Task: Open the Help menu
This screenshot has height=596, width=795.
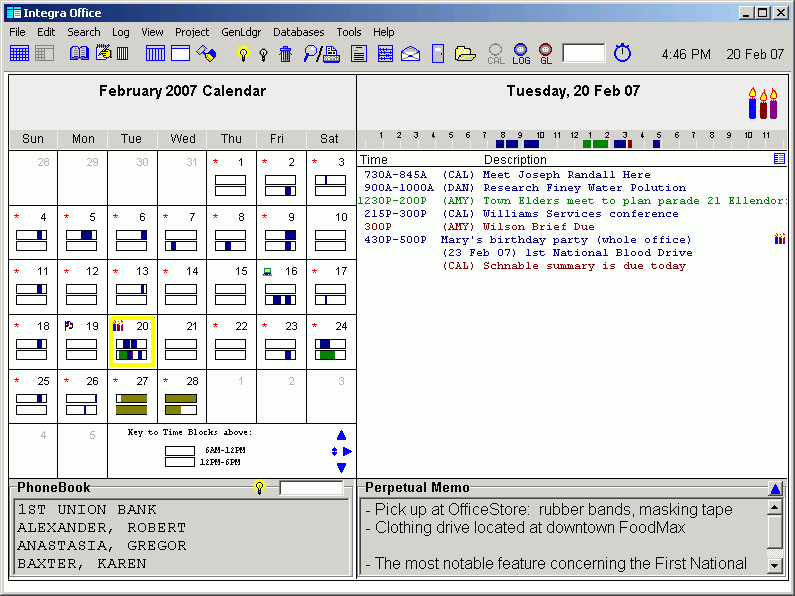Action: [384, 32]
